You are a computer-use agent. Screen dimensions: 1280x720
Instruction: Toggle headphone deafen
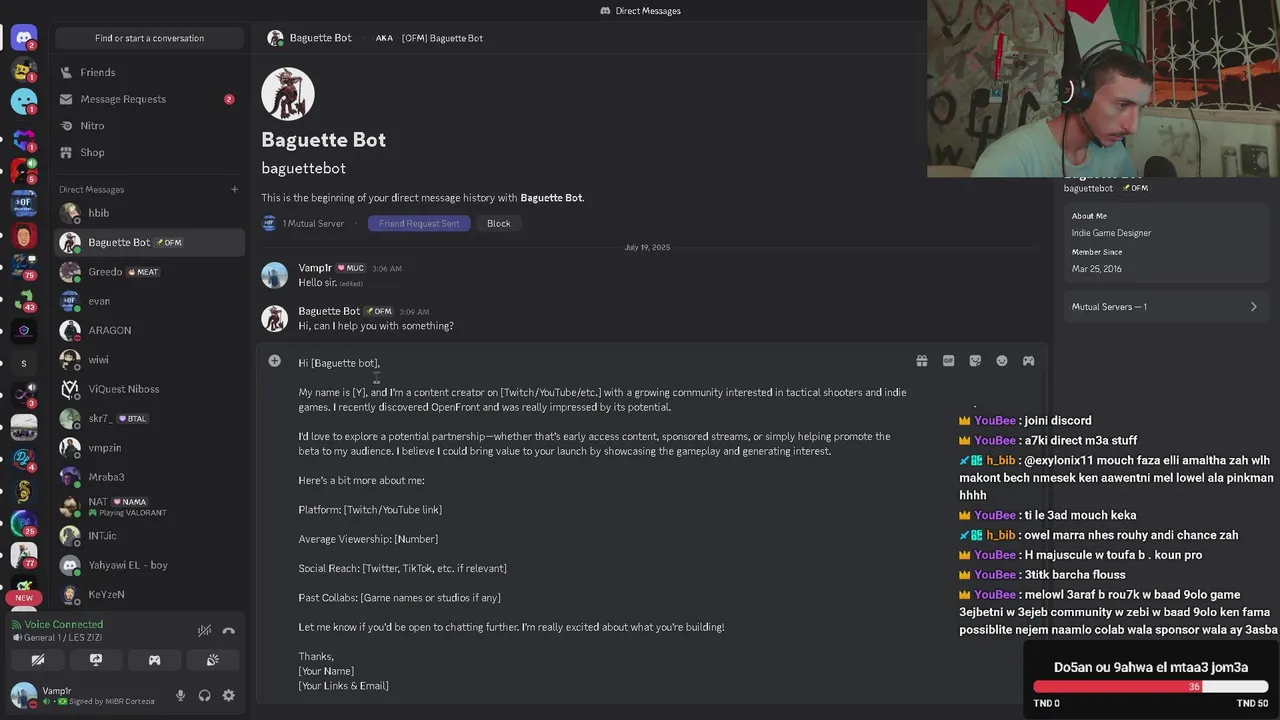(x=204, y=696)
